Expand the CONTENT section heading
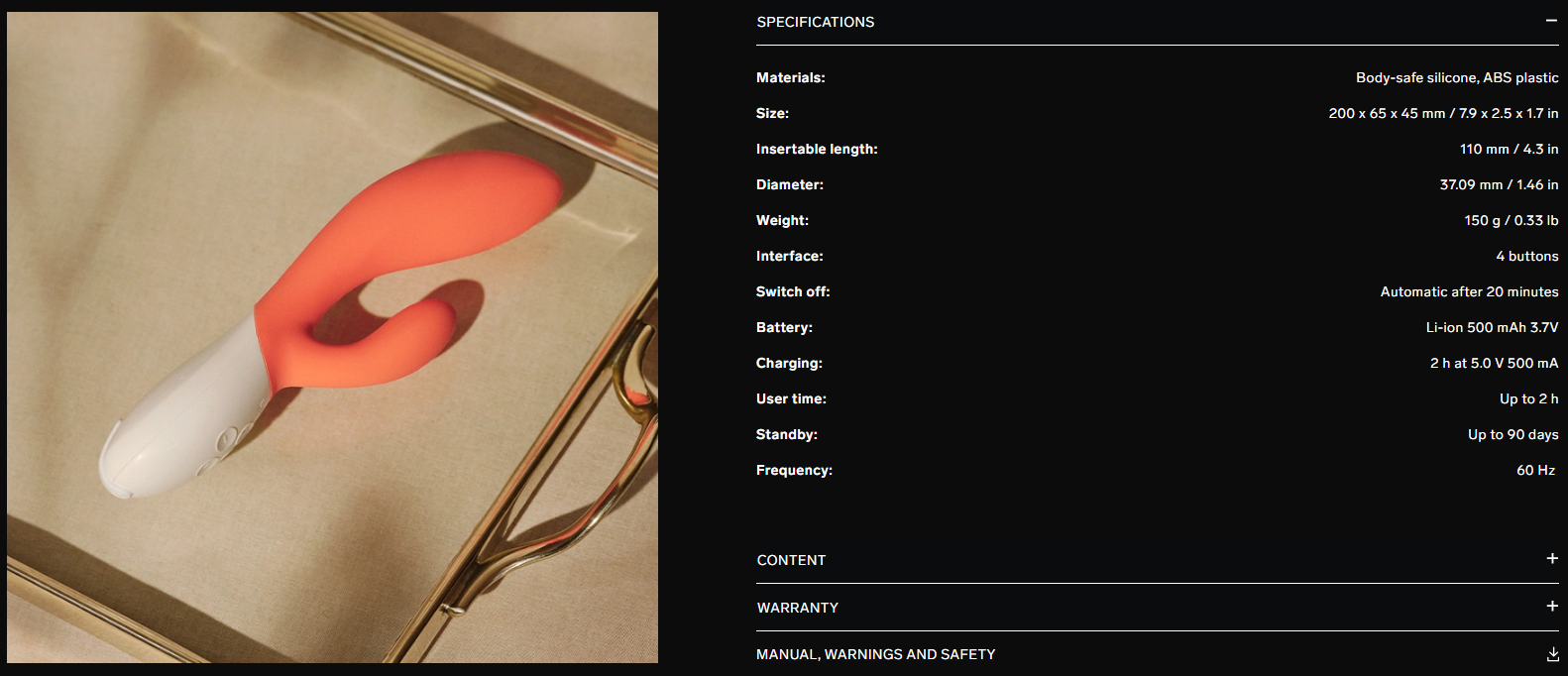The width and height of the screenshot is (1568, 676). tap(791, 560)
